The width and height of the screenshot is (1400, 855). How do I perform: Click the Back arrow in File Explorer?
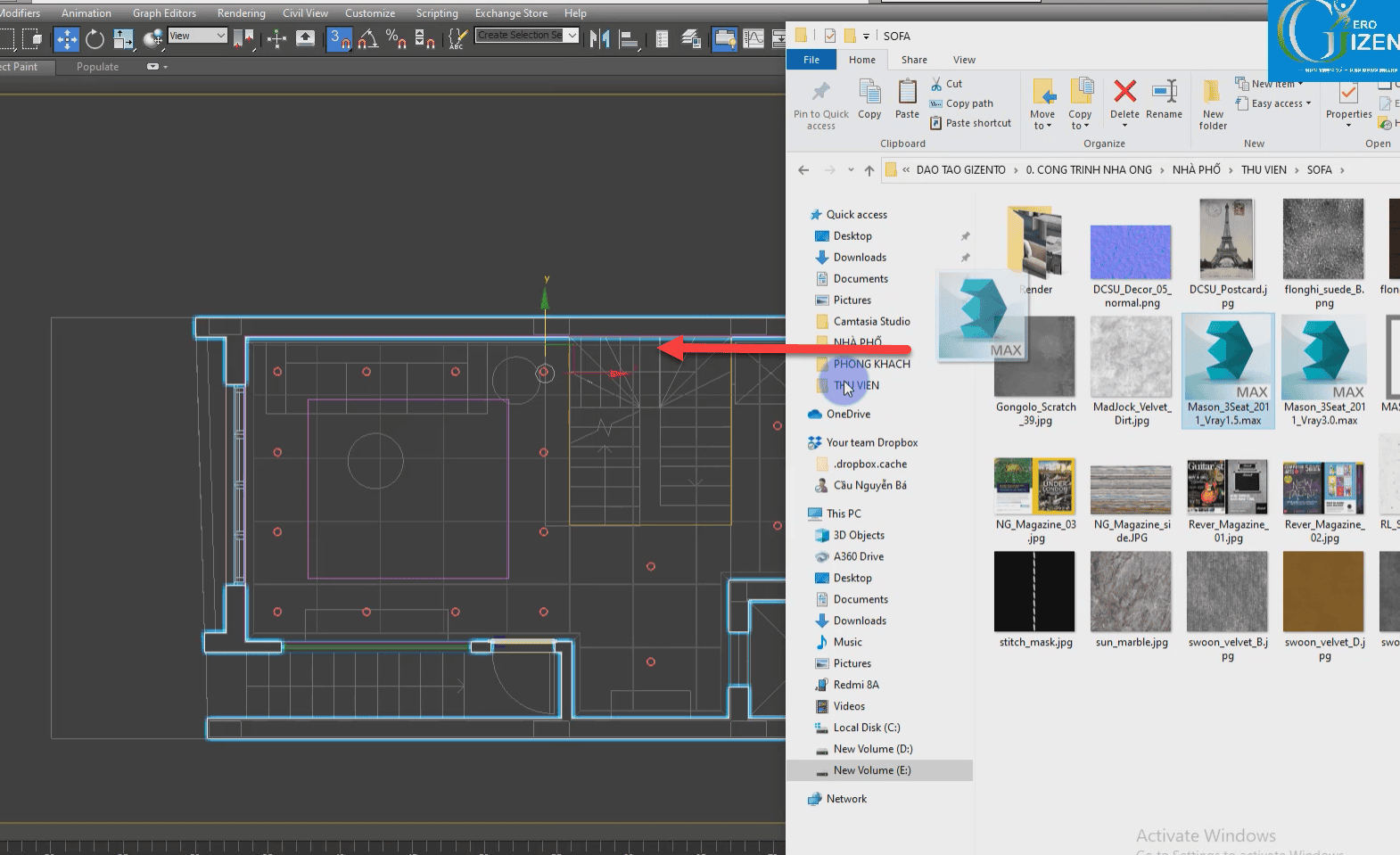[803, 169]
